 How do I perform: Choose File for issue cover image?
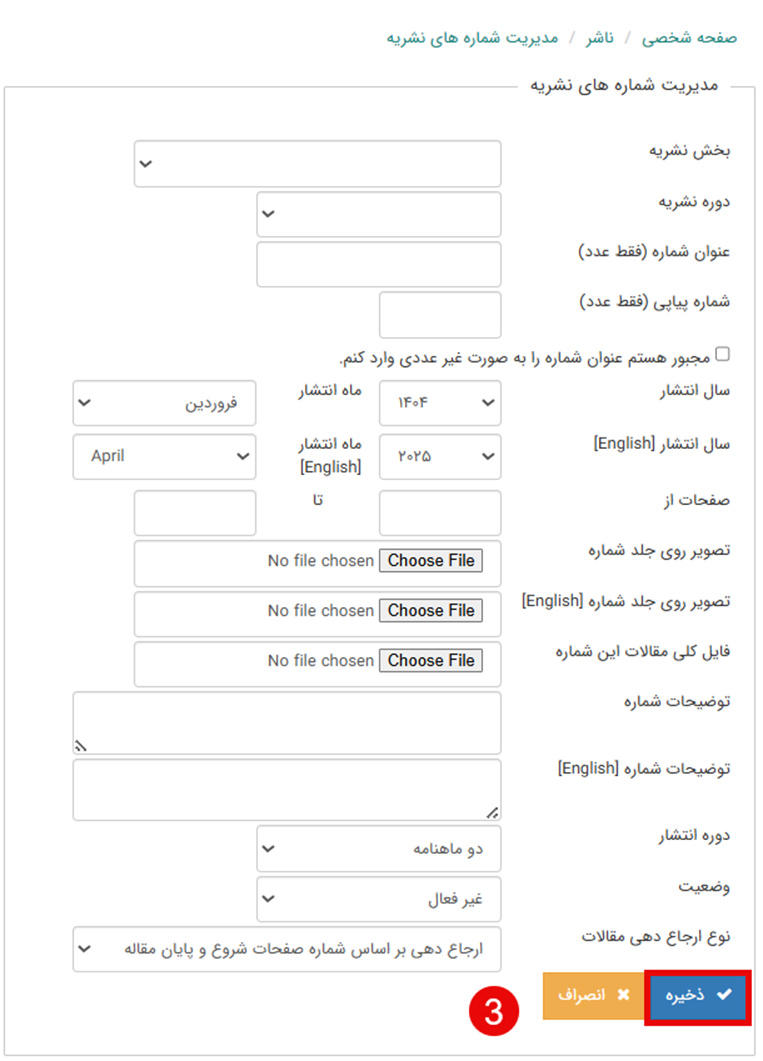coord(431,561)
